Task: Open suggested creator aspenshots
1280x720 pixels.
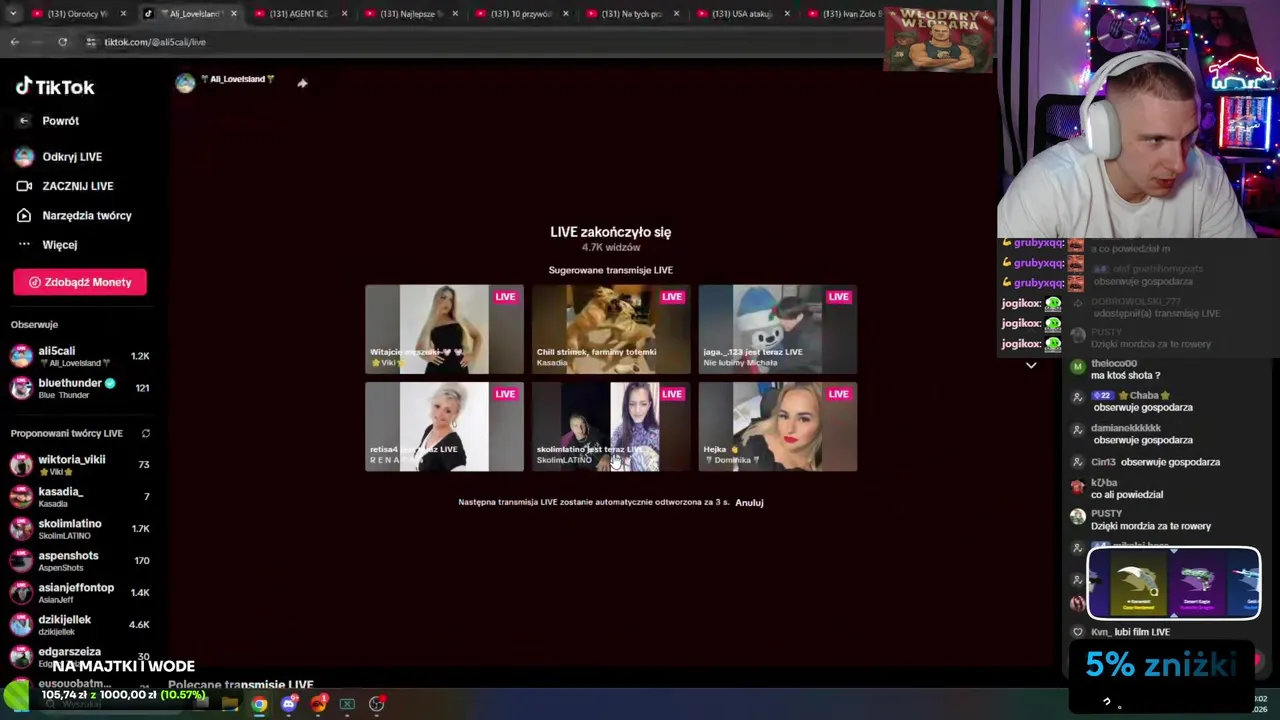Action: coord(80,560)
